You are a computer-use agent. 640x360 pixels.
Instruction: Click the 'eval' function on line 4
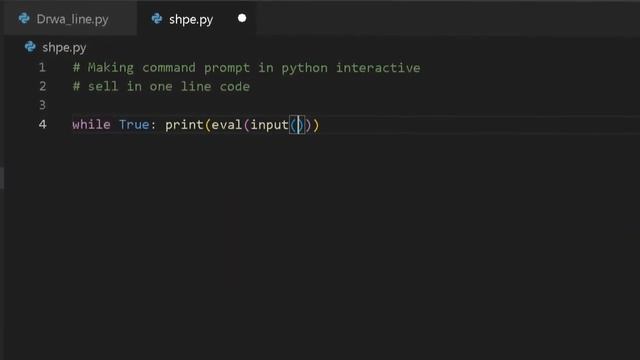(x=227, y=125)
